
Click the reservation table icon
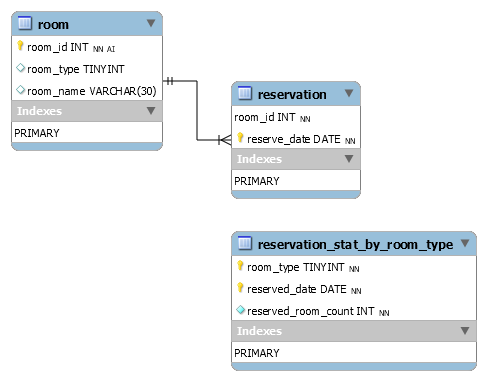(x=245, y=93)
